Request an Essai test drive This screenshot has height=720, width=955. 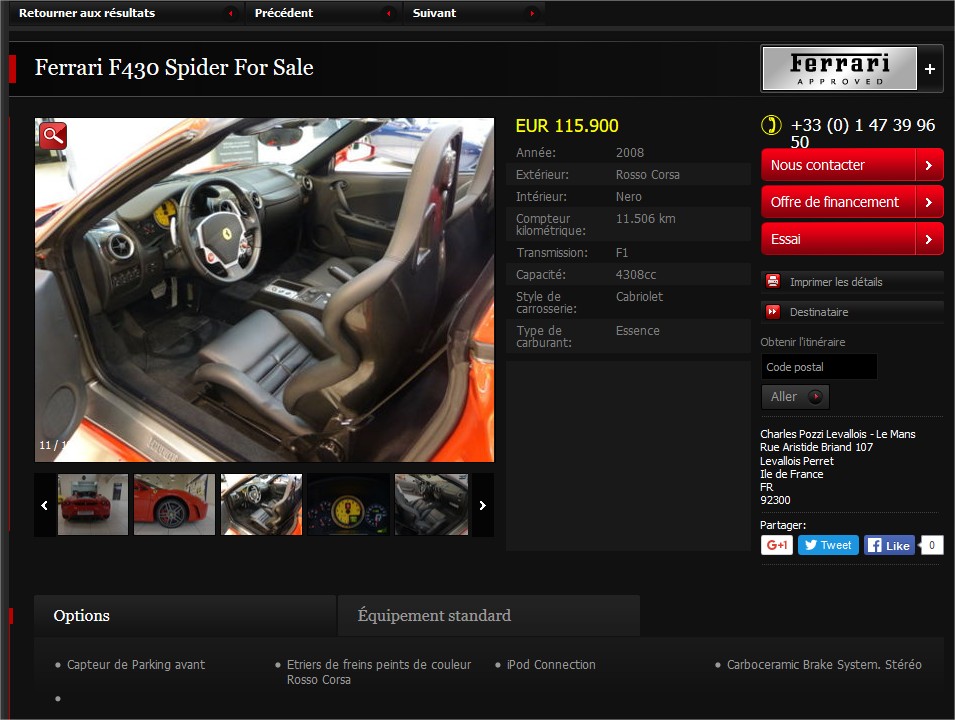852,239
